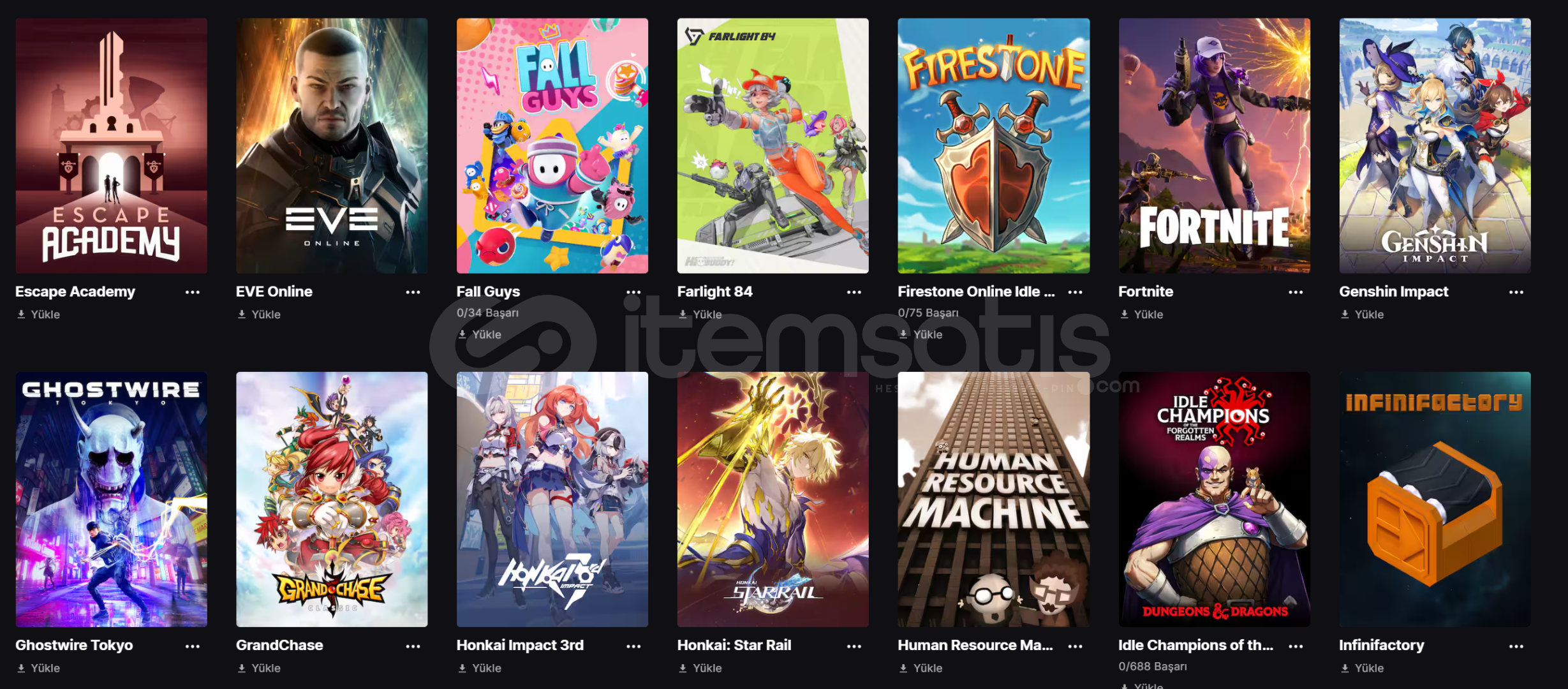This screenshot has width=1568, height=689.
Task: Install Genshin Impact using Yükle
Action: point(1363,315)
